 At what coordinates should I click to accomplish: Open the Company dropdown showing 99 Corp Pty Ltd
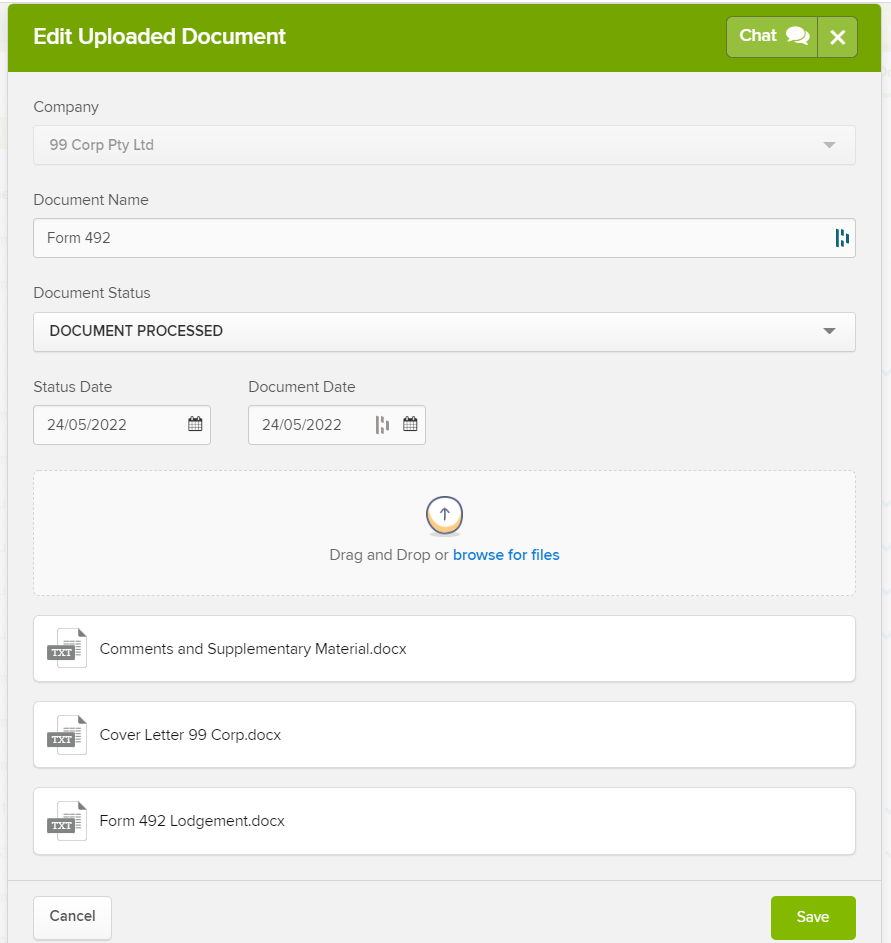pyautogui.click(x=444, y=145)
